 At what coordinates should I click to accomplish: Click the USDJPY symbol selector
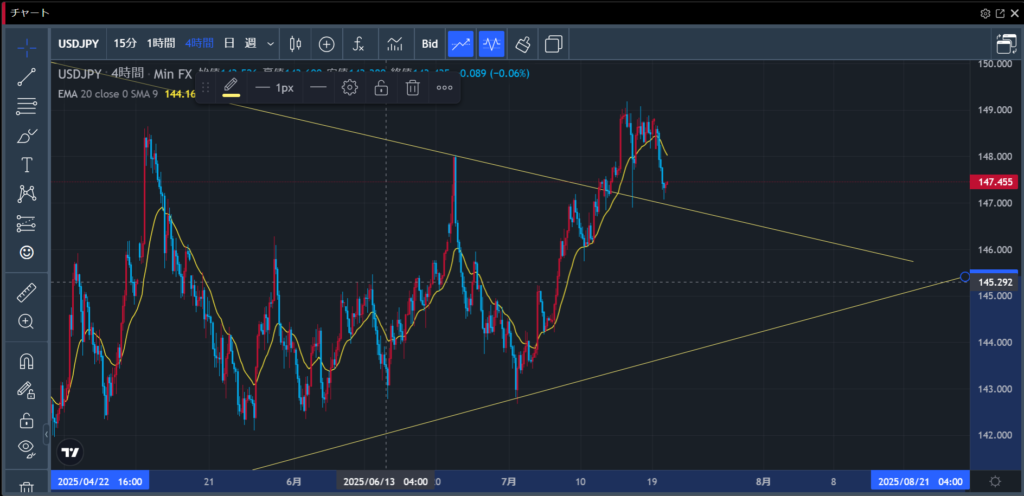(78, 44)
